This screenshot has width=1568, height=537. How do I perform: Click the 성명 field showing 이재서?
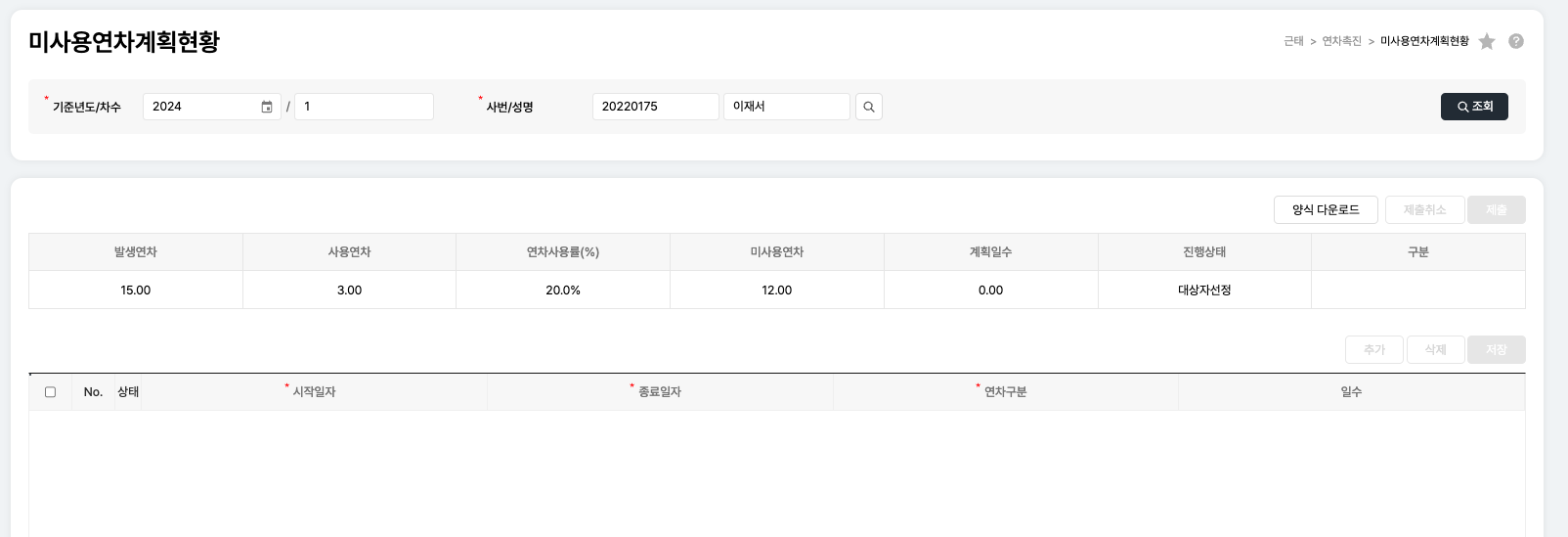tap(786, 107)
